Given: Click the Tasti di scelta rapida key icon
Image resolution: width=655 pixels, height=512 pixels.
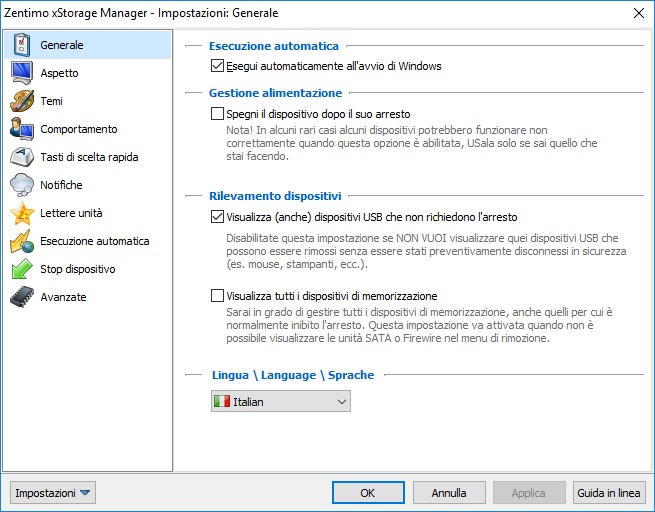Looking at the screenshot, I should pos(22,157).
